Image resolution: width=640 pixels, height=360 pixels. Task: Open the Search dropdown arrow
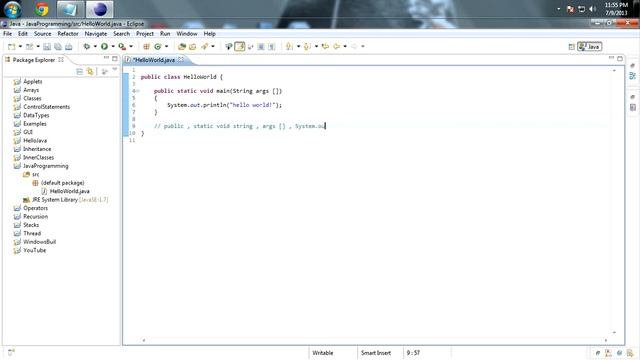[213, 47]
